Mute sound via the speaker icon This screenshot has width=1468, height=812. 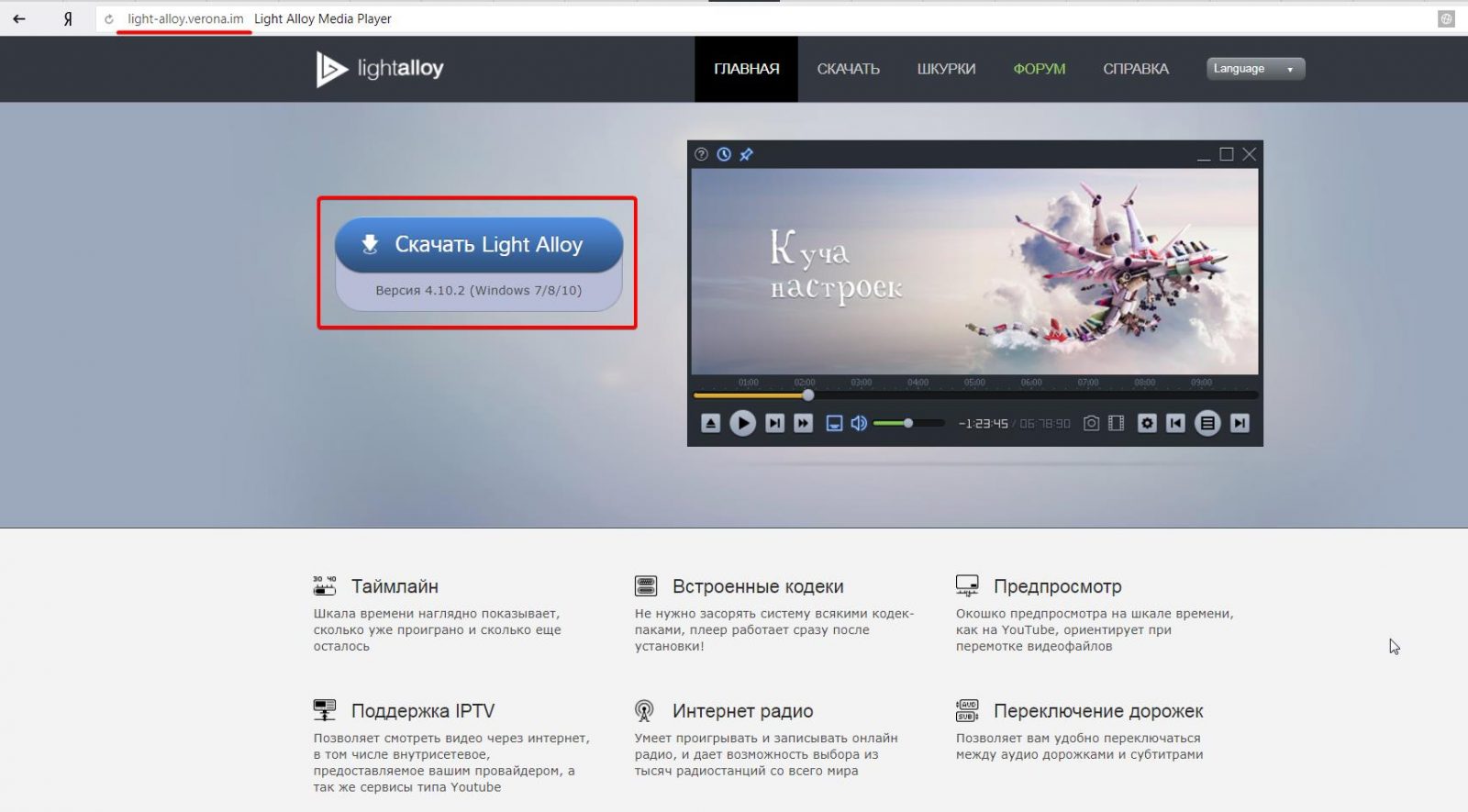[x=859, y=423]
